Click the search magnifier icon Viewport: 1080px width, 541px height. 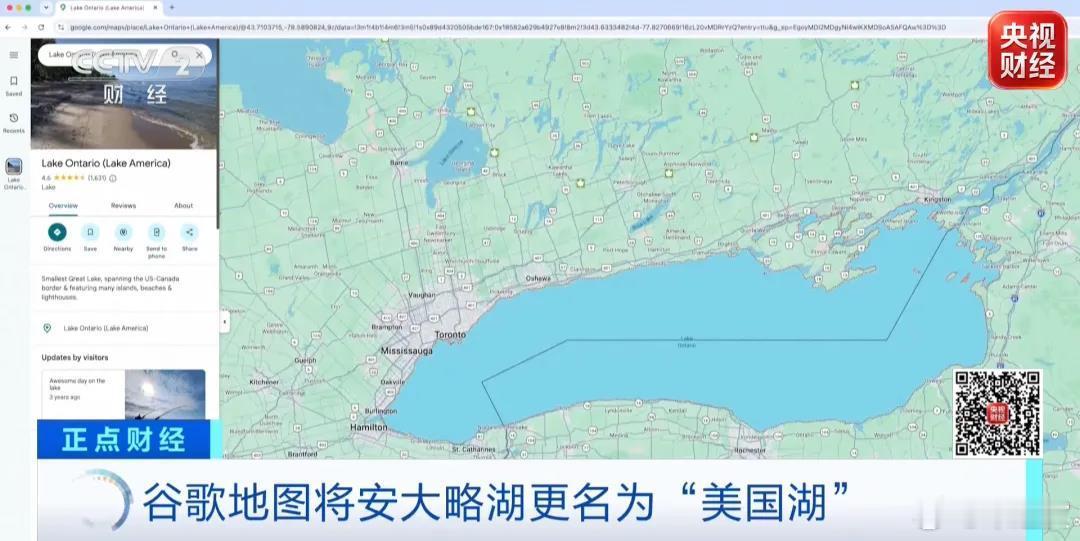[x=176, y=54]
